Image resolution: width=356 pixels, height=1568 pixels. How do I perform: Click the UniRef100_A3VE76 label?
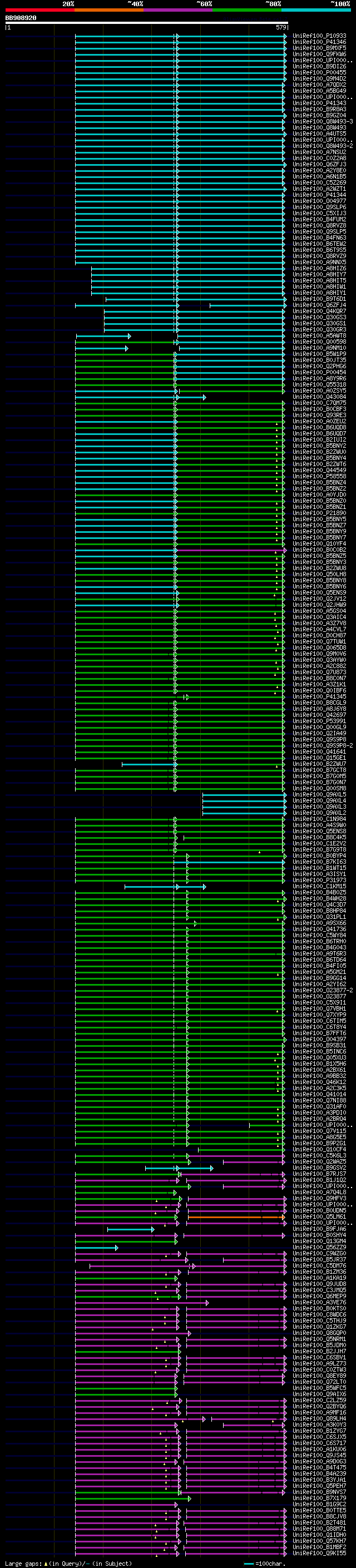[319, 1303]
